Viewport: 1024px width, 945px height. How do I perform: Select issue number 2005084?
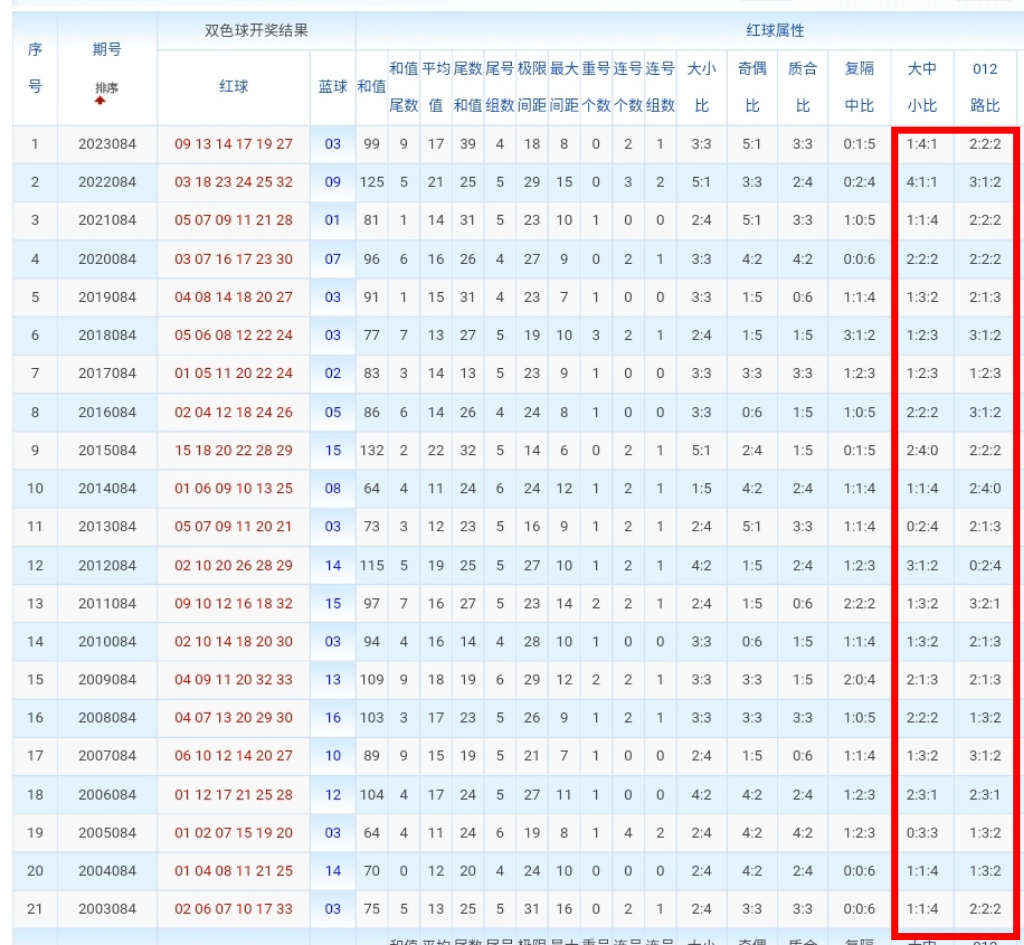[x=107, y=833]
